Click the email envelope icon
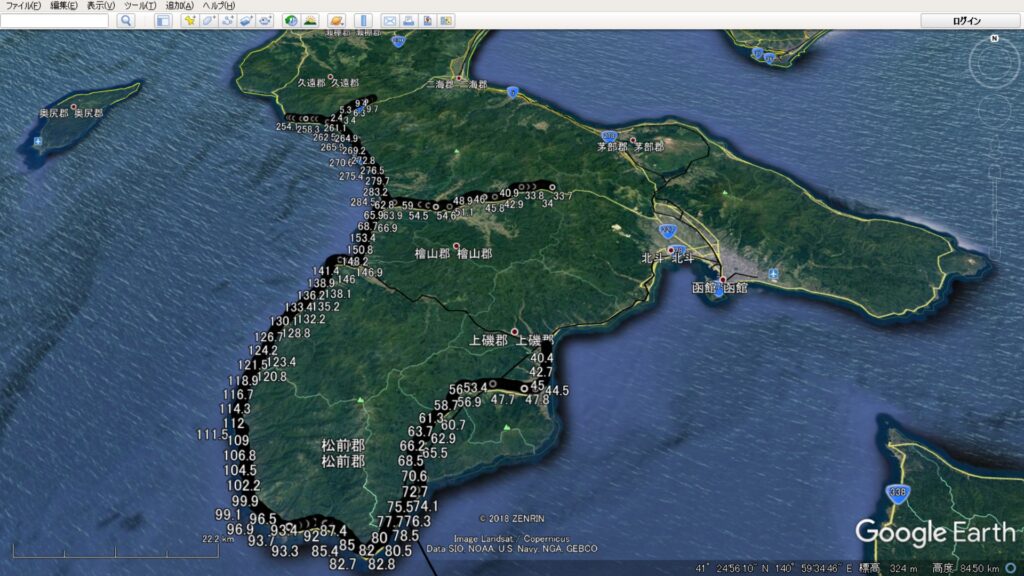This screenshot has width=1024, height=576. point(390,20)
